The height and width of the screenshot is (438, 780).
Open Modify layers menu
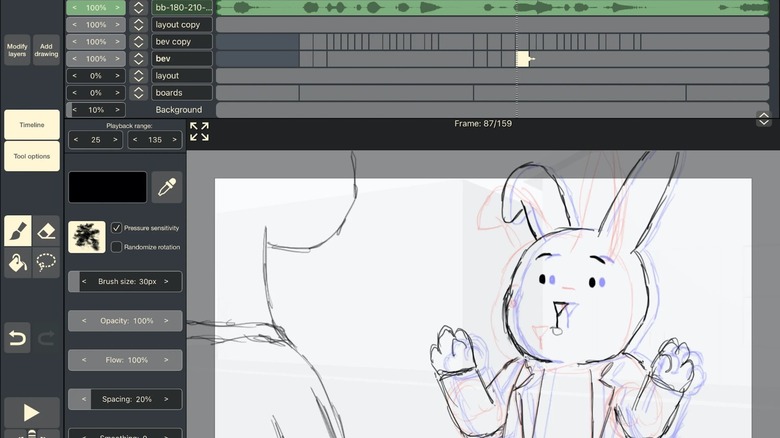click(x=17, y=50)
